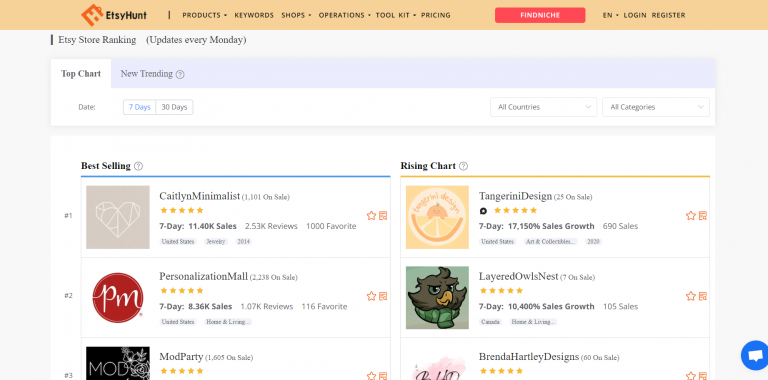Click the Jewelry tag under CaitlynMinimalist
Screen dimensions: 768x380
coord(216,241)
